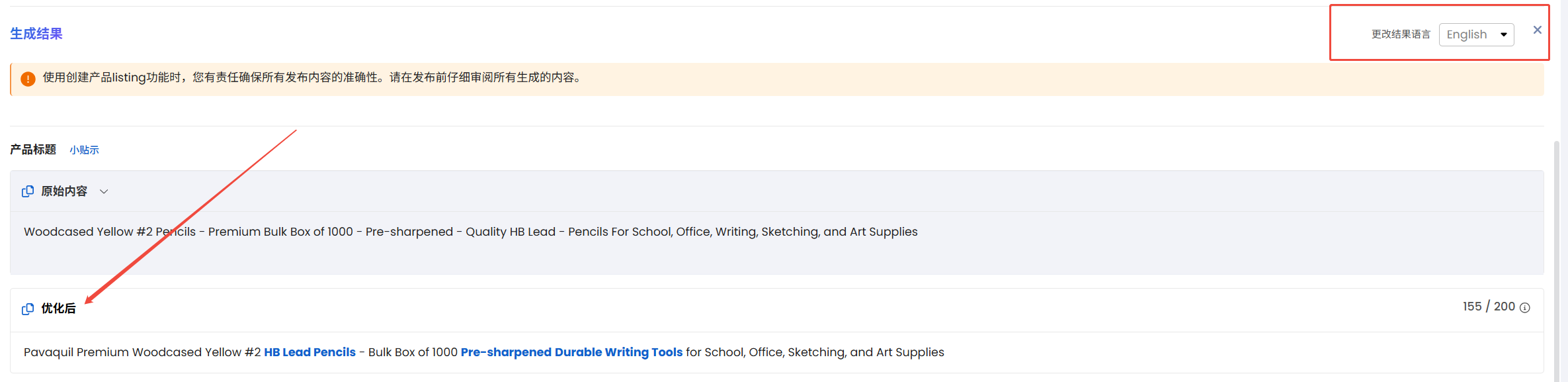Click highlighted Pre-sharpened Durable Writing Tools phrase
The width and height of the screenshot is (1568, 382).
[571, 352]
